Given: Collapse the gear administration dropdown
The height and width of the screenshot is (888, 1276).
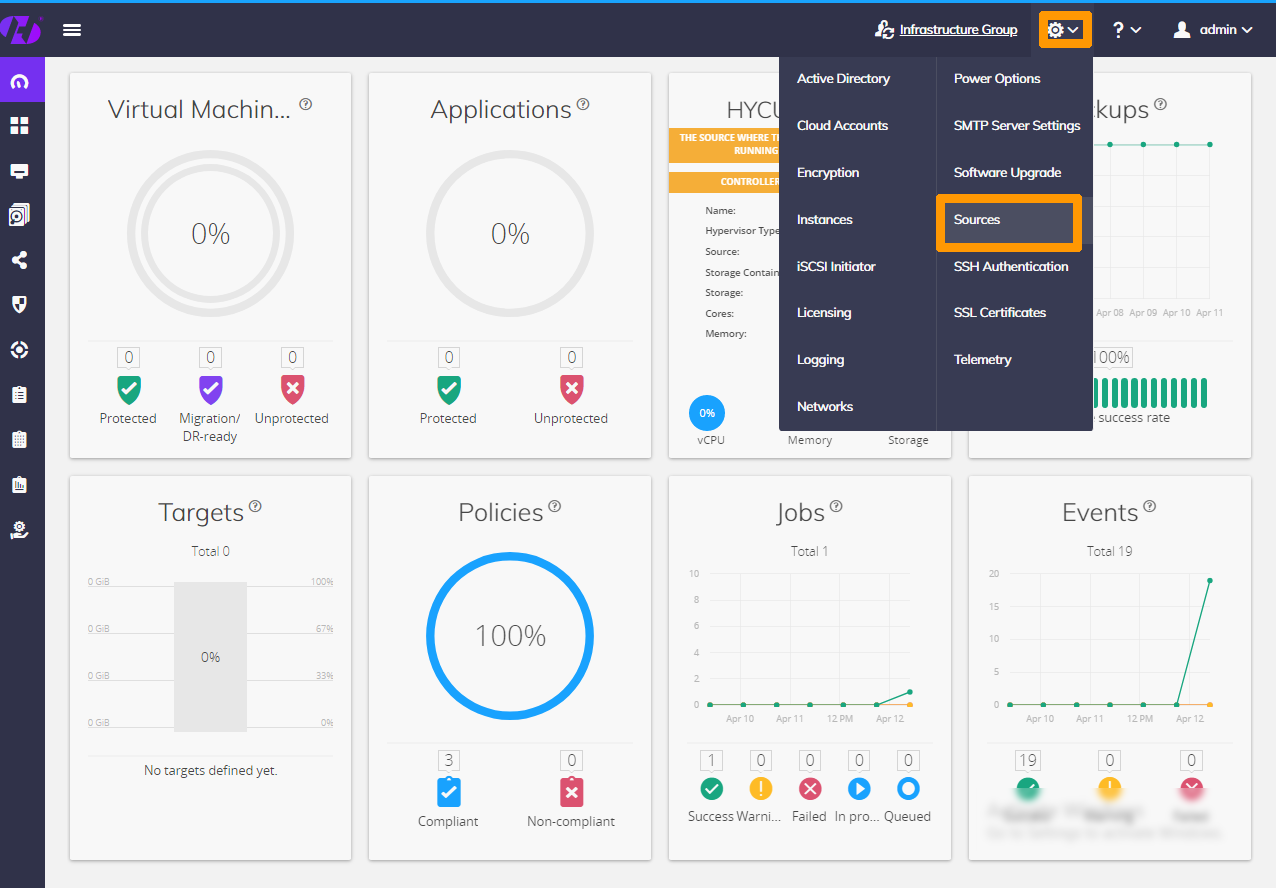Looking at the screenshot, I should 1064,30.
